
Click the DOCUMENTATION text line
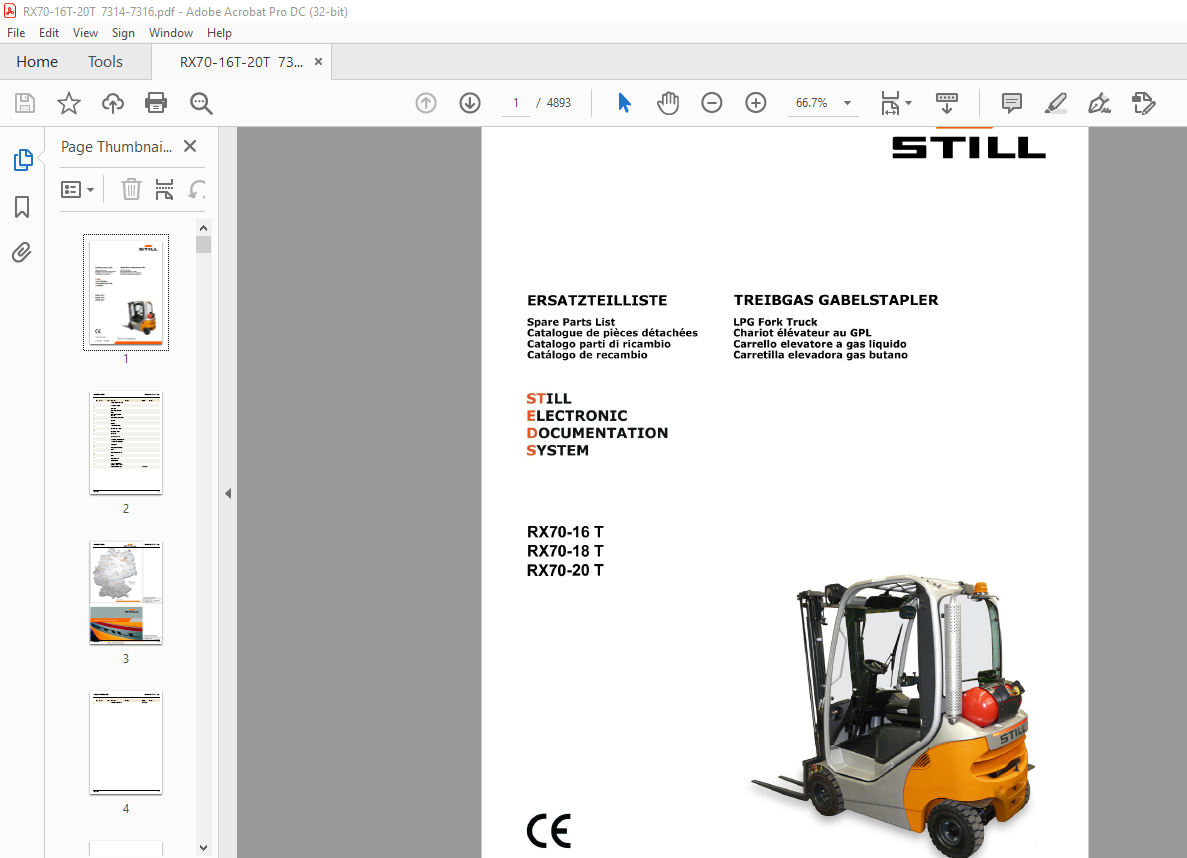[597, 433]
